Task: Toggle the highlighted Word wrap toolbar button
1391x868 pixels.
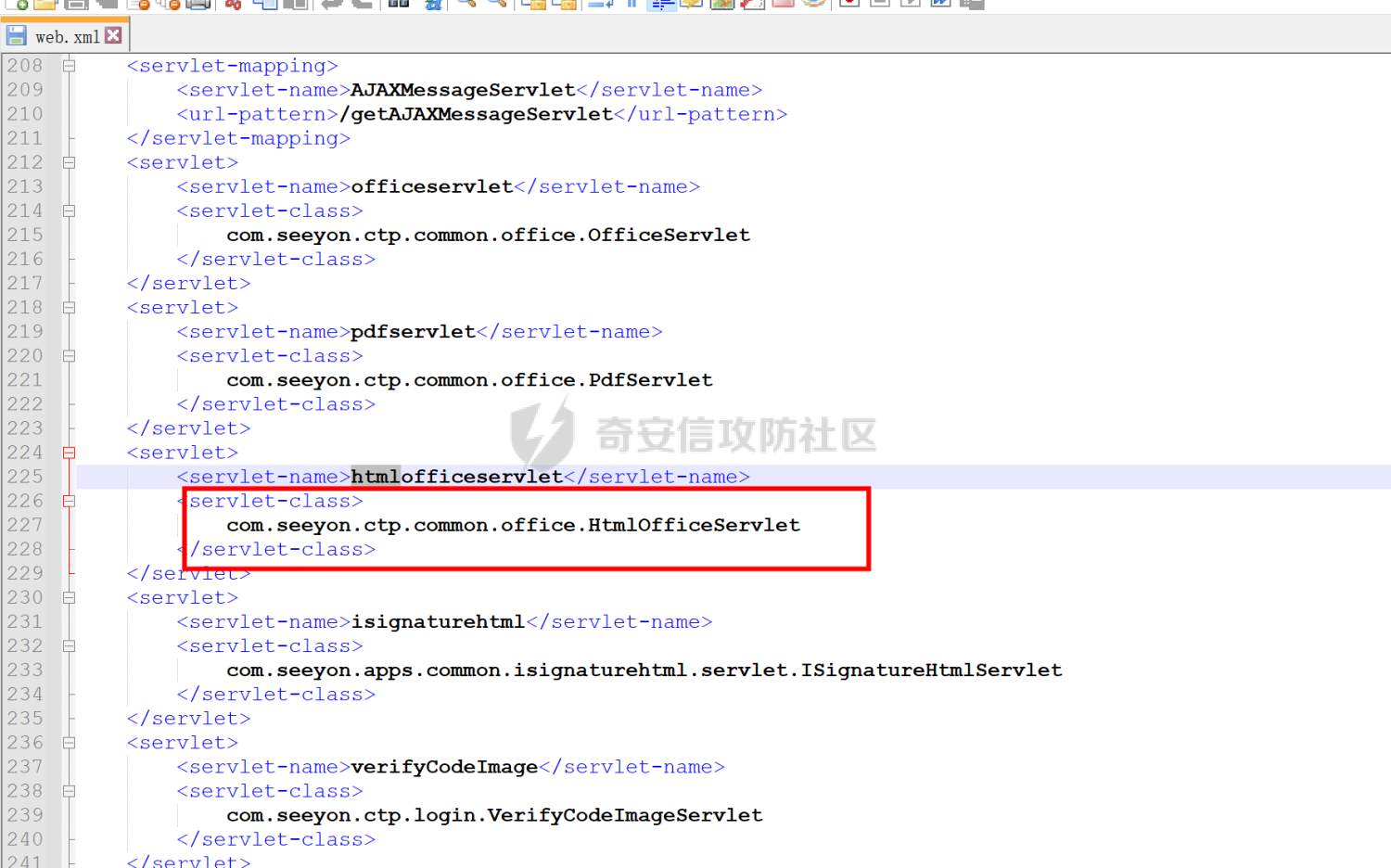Action: [x=661, y=3]
